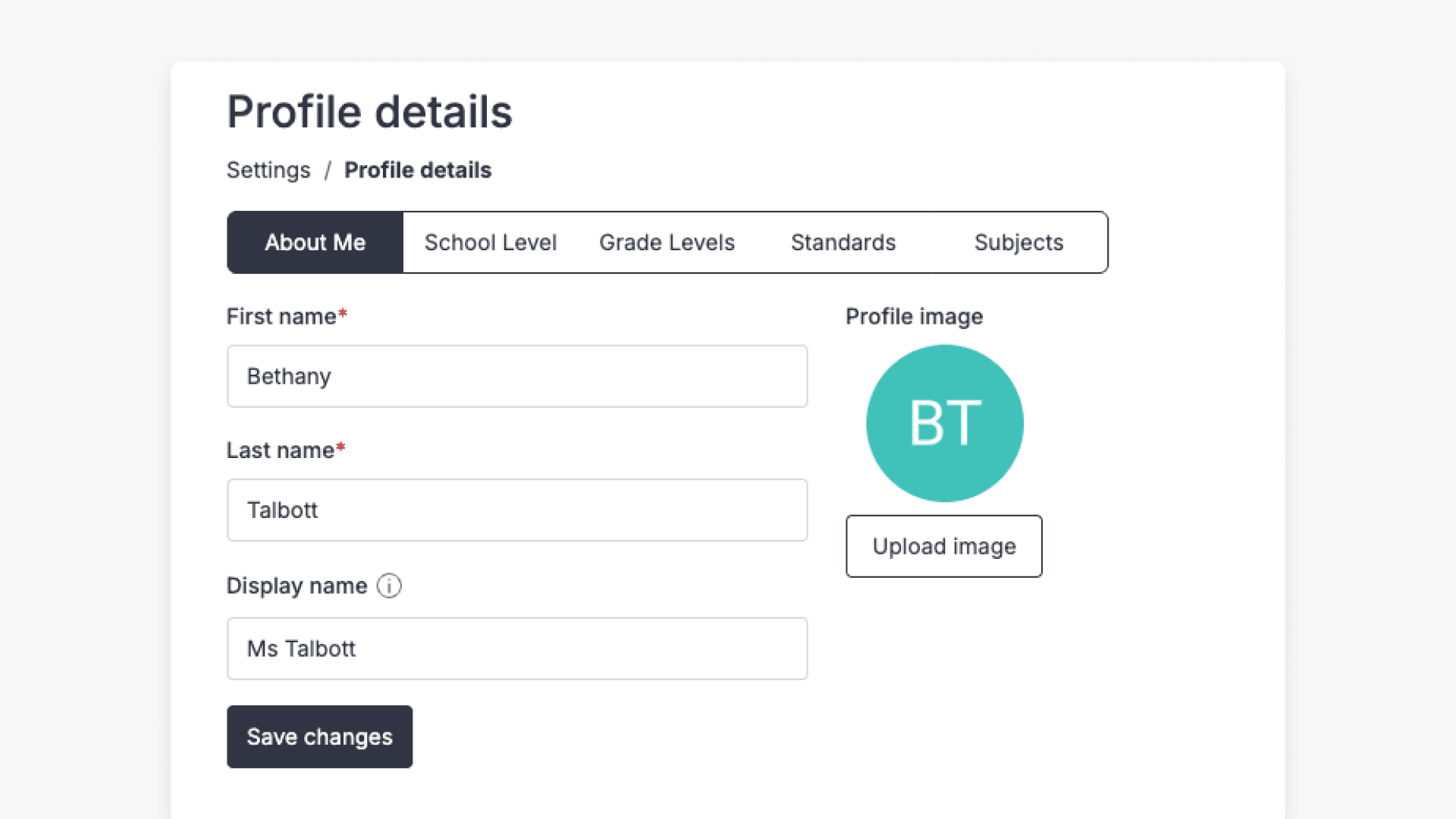1456x819 pixels.
Task: Click the Last name label
Action: pos(286,450)
